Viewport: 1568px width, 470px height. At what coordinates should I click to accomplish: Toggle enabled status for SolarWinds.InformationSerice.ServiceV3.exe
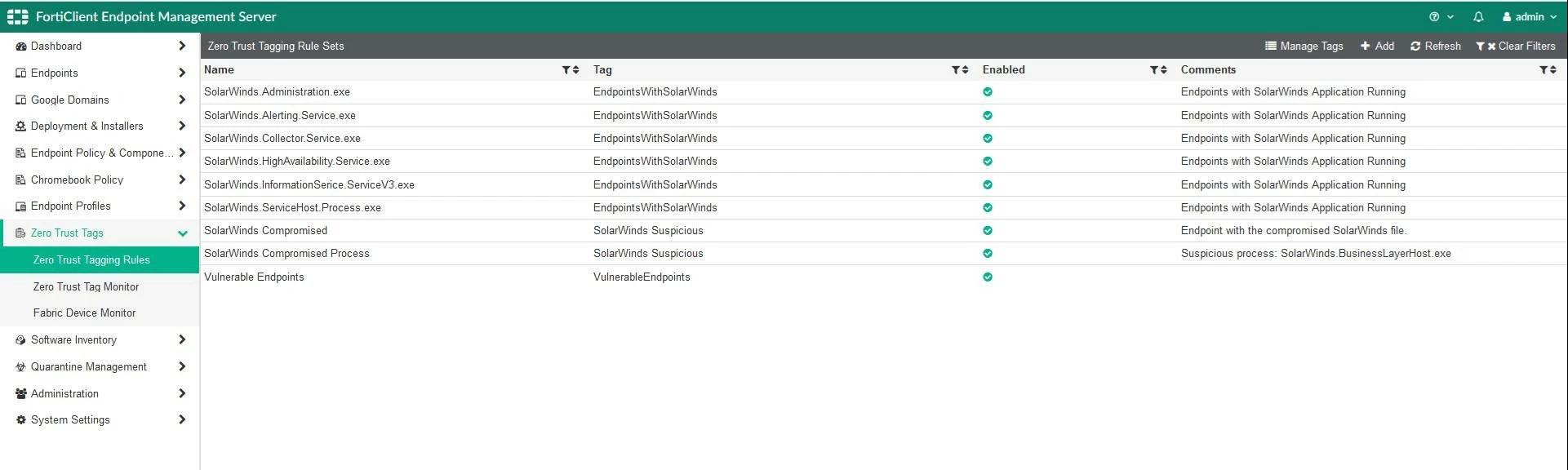(988, 185)
